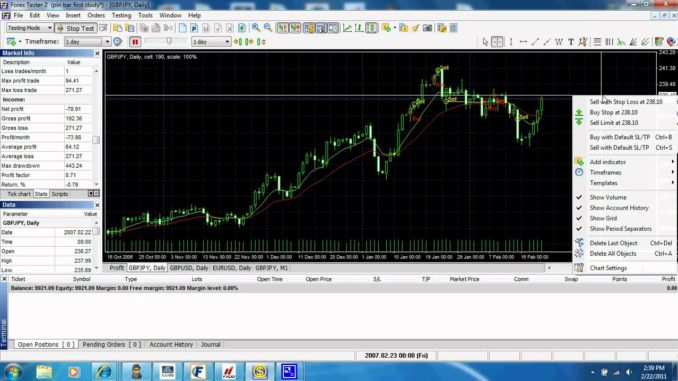Viewport: 678px width, 381px height.
Task: Click the zoom in magnifier icon
Action: 256,28
